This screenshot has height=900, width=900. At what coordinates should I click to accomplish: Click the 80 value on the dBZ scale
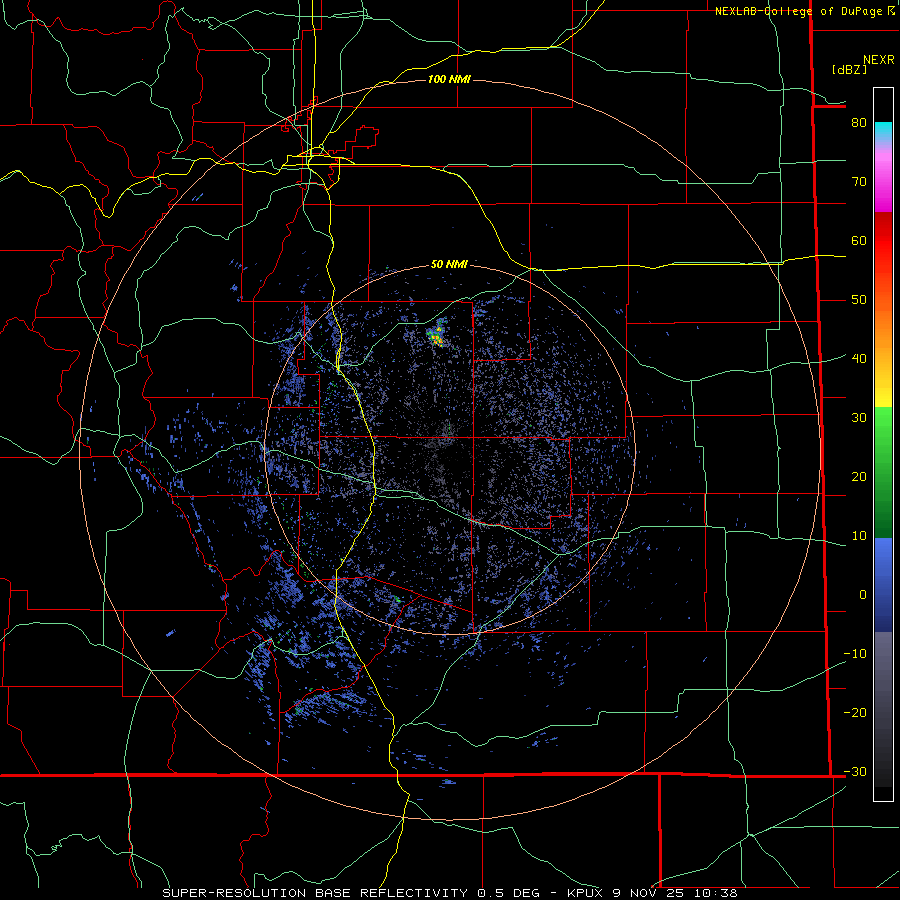[859, 122]
